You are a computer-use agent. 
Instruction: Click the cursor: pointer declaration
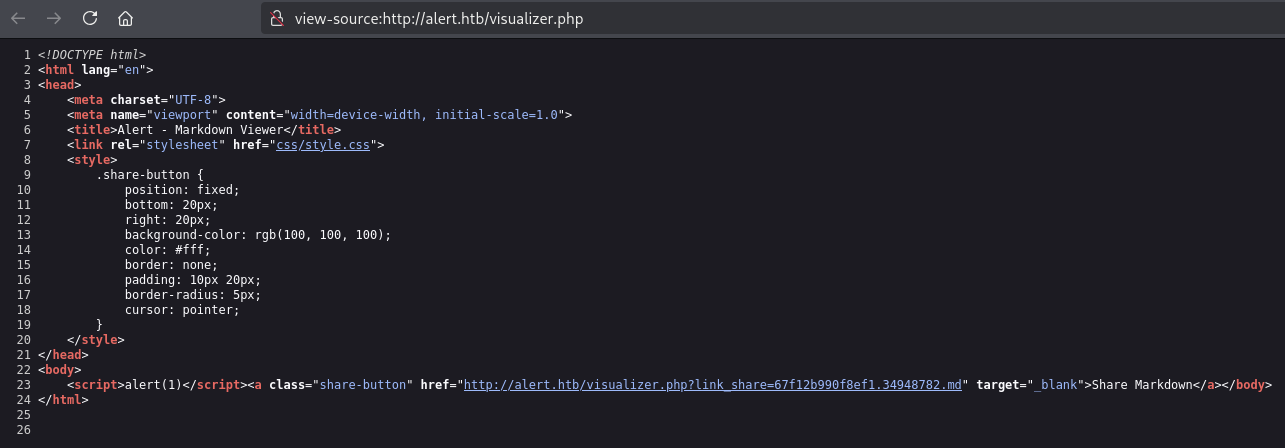click(x=182, y=310)
